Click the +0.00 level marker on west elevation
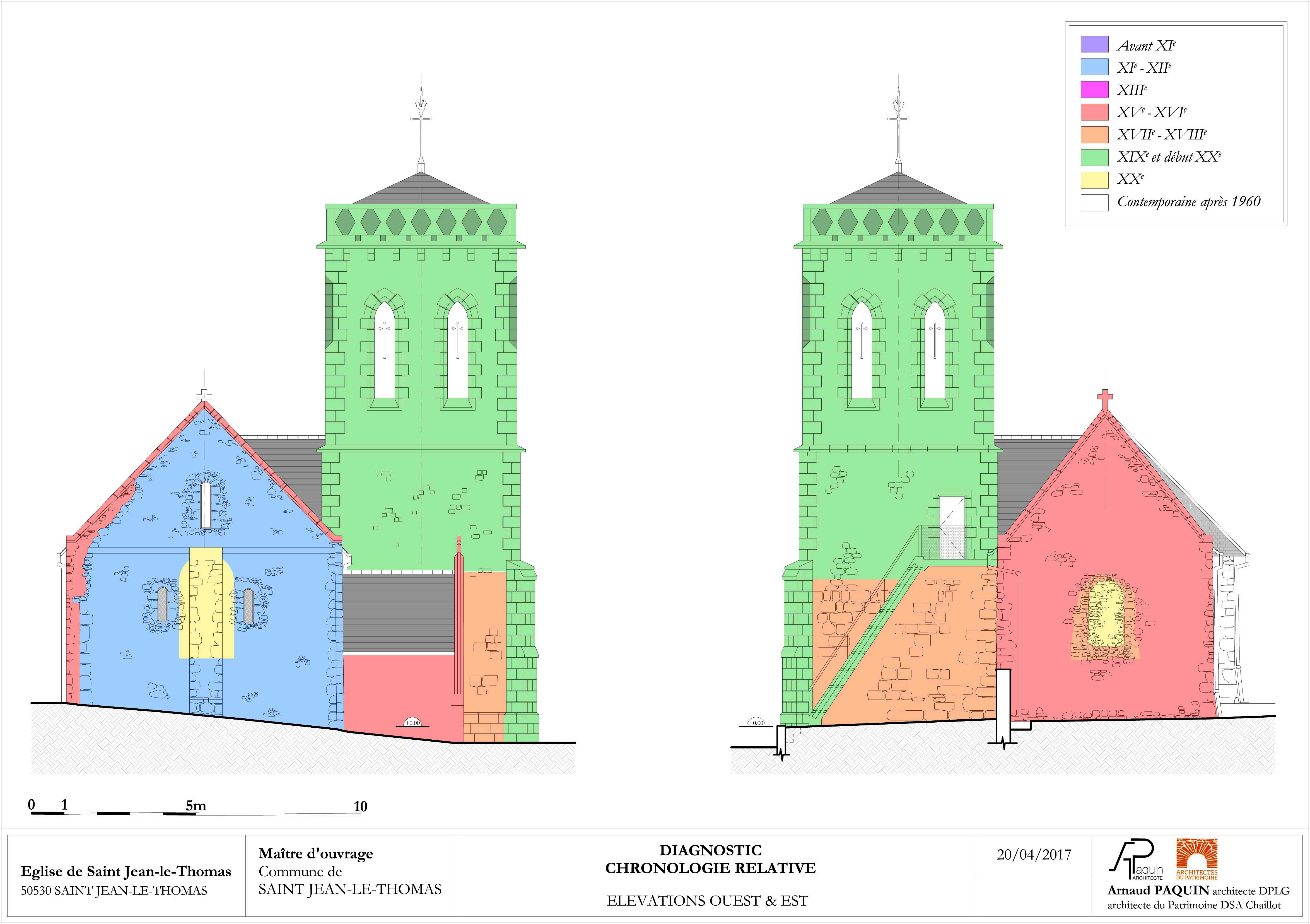 [x=412, y=722]
